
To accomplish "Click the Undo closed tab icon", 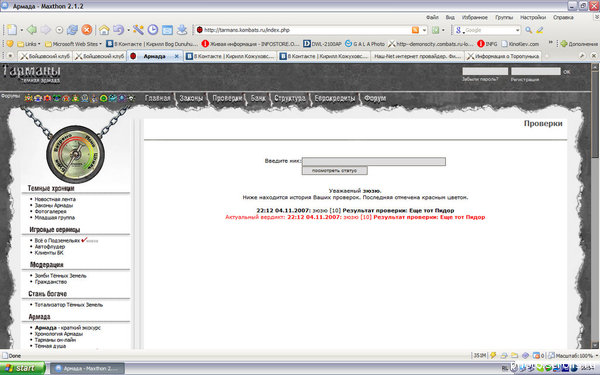I will (x=118, y=30).
